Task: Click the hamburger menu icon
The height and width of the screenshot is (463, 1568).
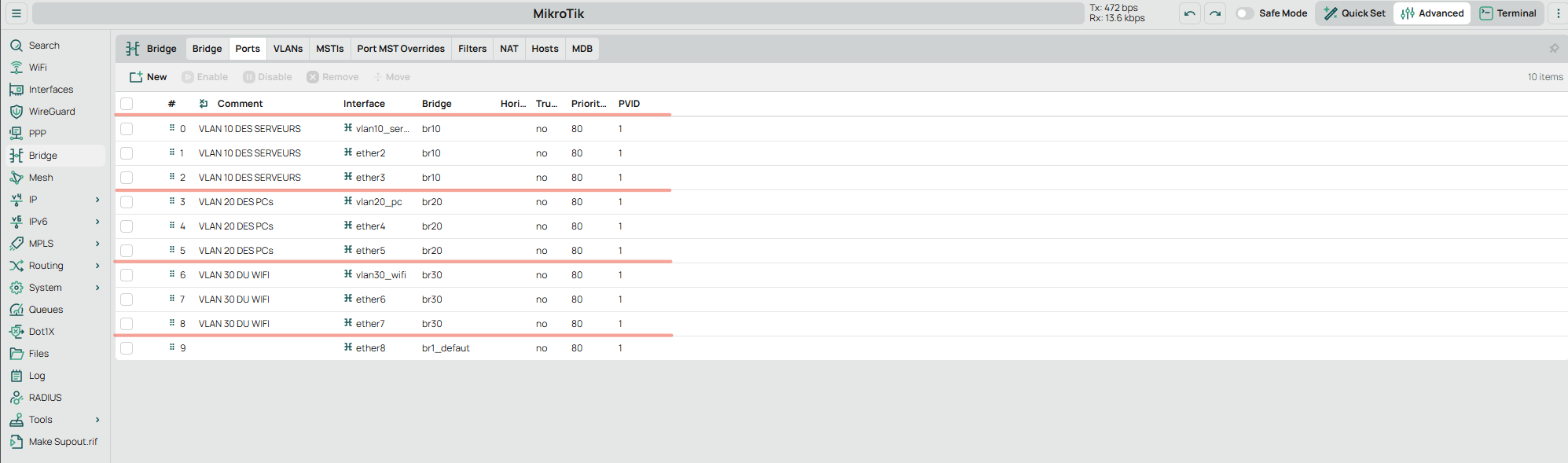Action: [x=16, y=13]
